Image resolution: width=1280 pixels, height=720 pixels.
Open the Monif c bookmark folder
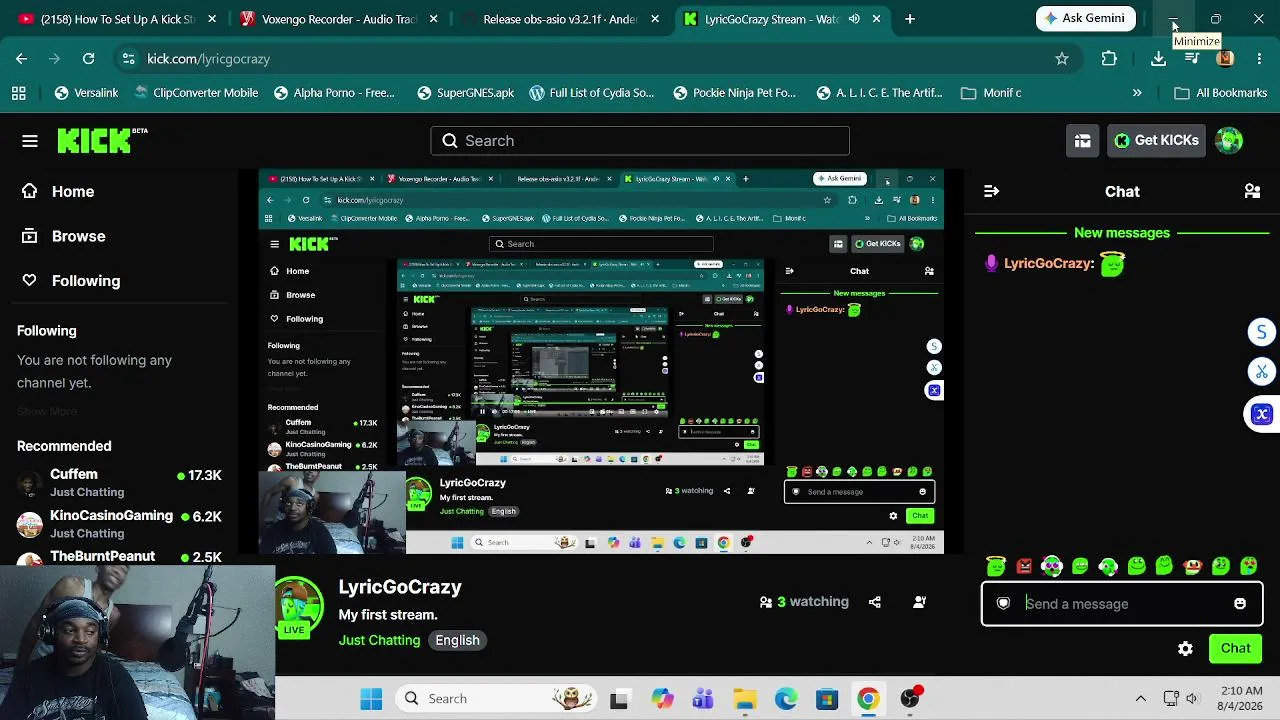991,93
